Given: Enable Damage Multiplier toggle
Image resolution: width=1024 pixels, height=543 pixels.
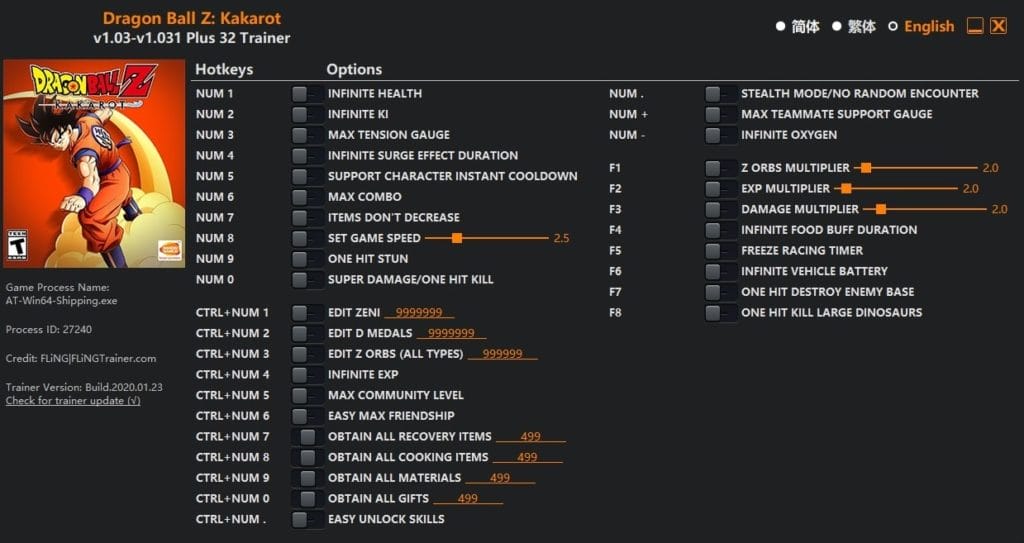Looking at the screenshot, I should [x=720, y=210].
